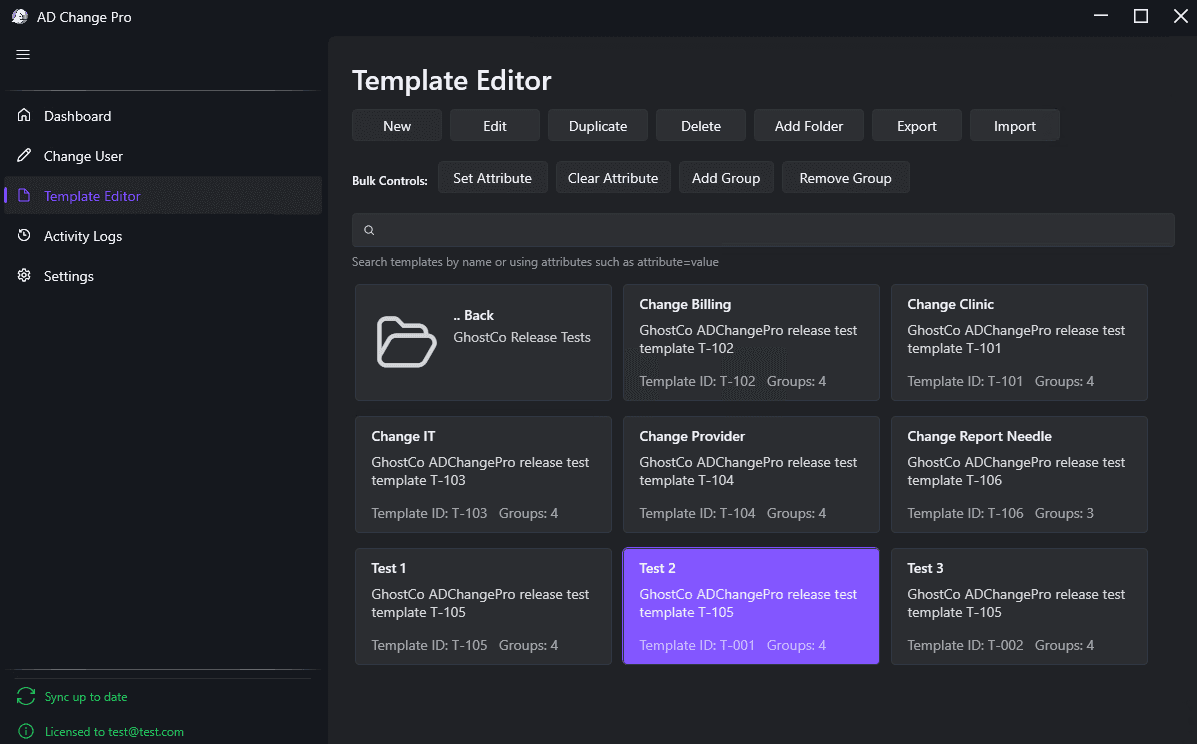Click the Delete button
Screen dimensions: 1197x744
701,126
